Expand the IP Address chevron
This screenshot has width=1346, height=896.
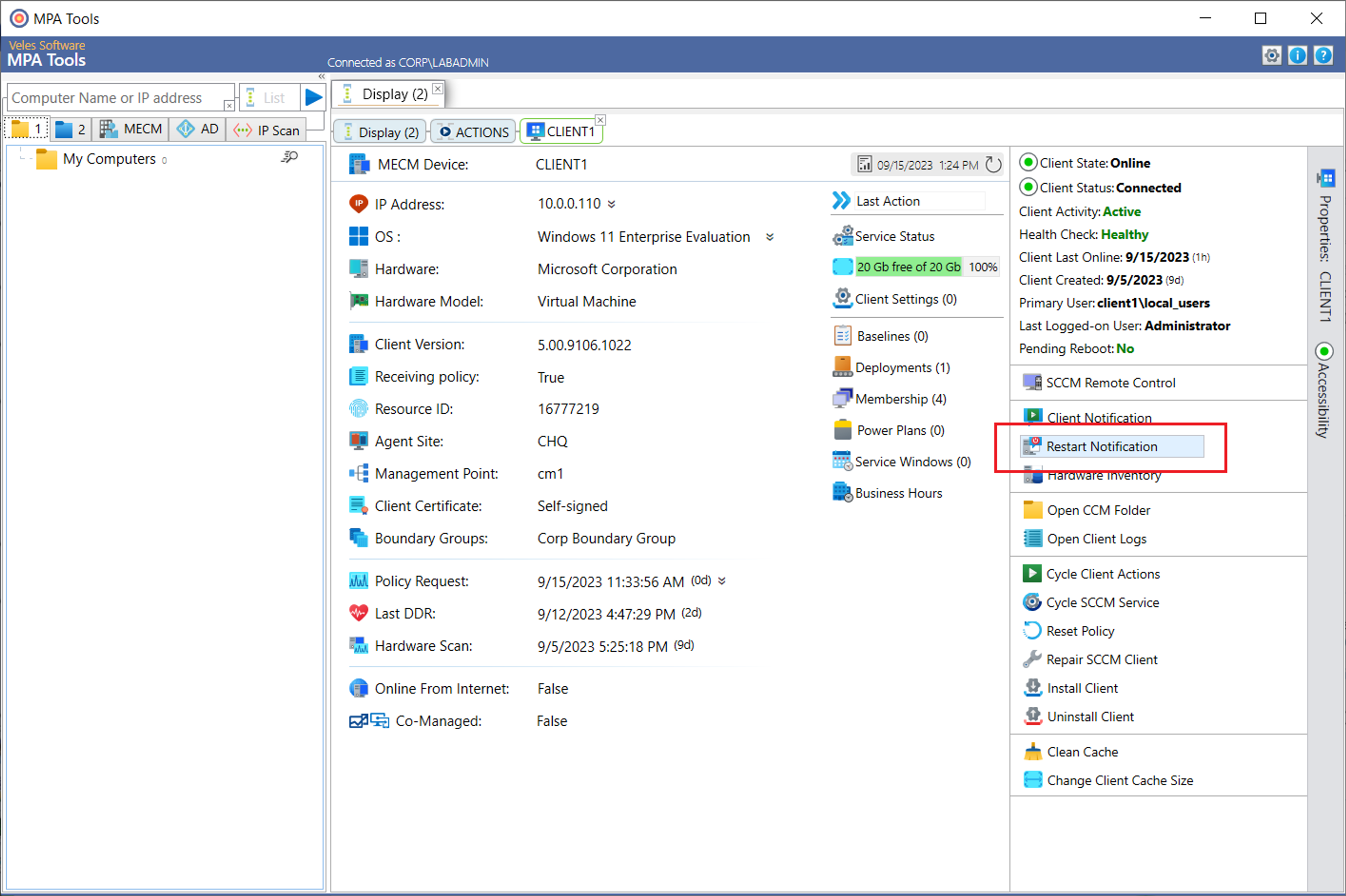point(611,205)
